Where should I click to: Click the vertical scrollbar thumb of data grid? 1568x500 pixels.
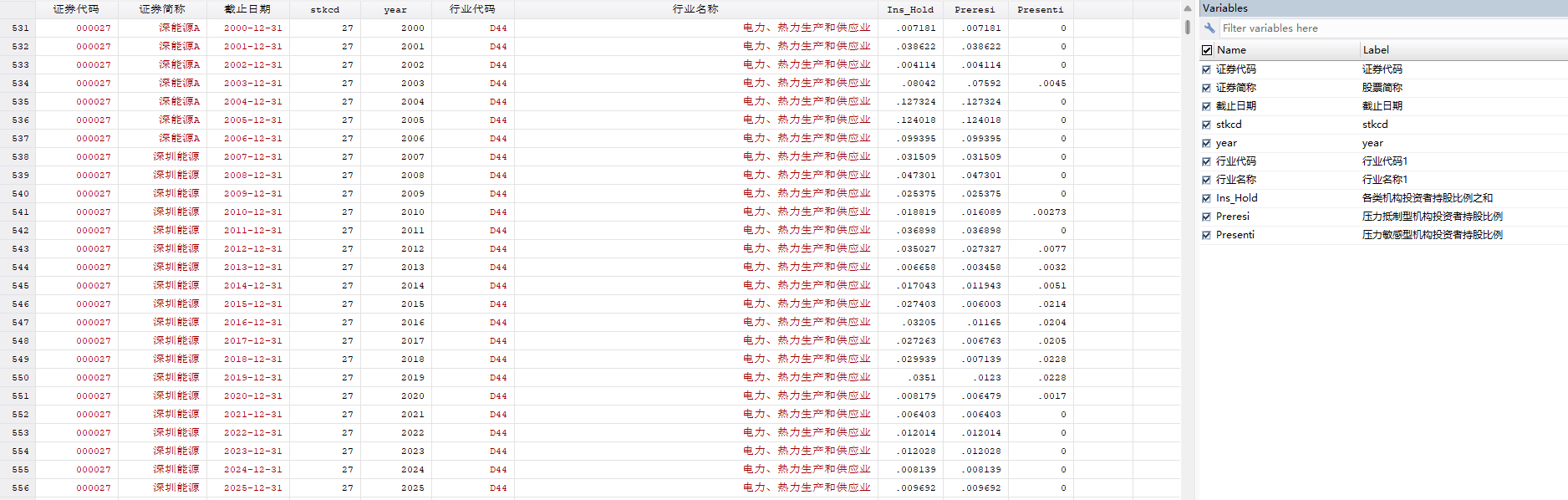tap(1188, 27)
